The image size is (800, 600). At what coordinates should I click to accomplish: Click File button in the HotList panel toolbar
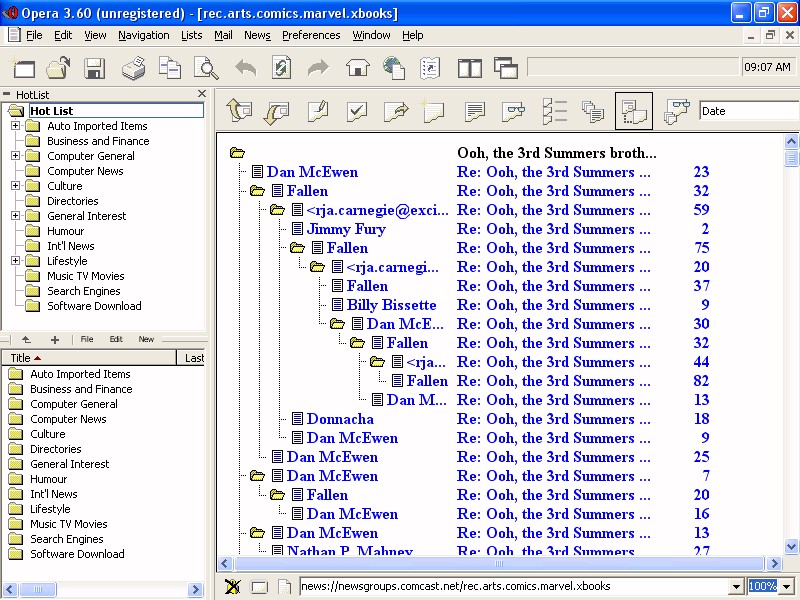click(x=87, y=339)
